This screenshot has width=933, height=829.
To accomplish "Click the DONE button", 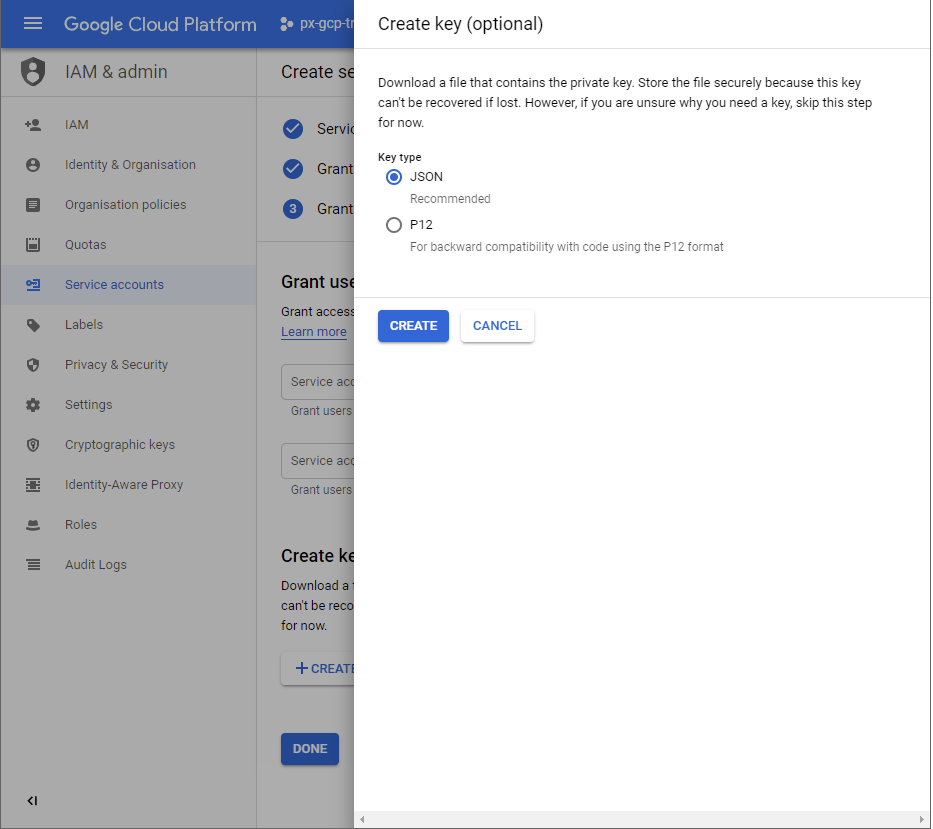I will [x=310, y=749].
